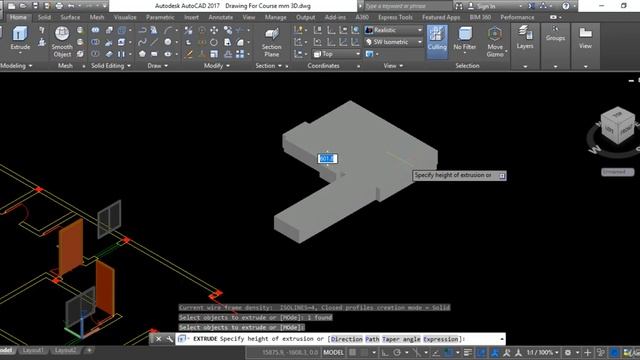Choose the Taper angle command option

(x=401, y=339)
